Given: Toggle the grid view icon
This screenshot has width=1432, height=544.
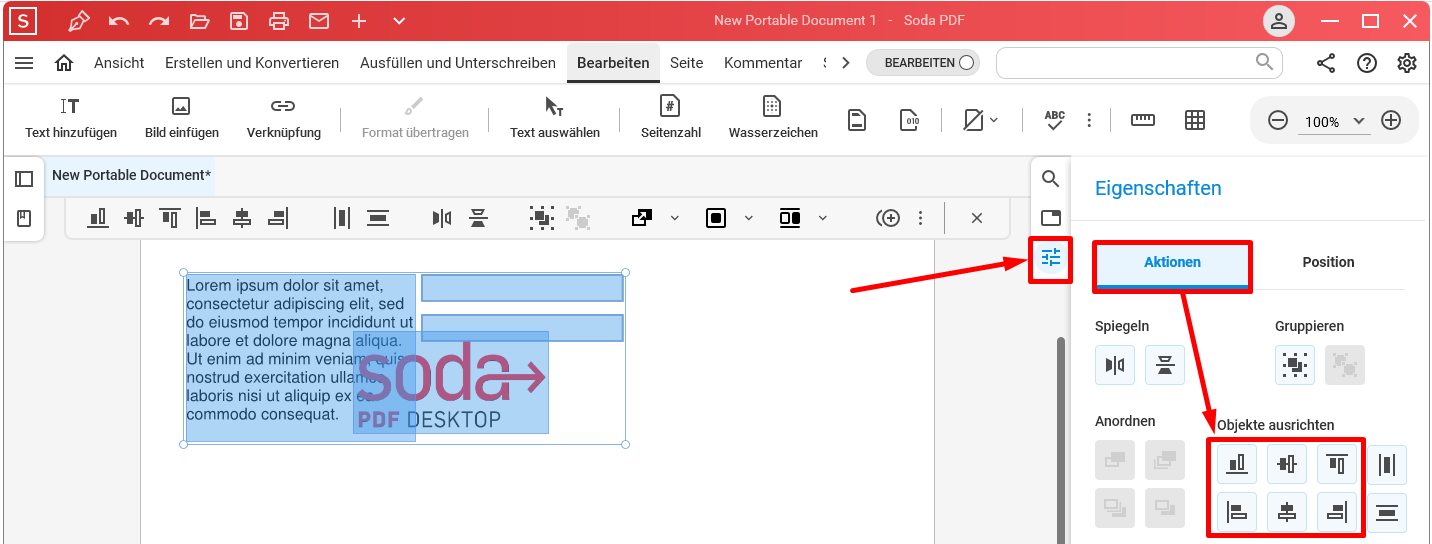Looking at the screenshot, I should coord(1194,120).
